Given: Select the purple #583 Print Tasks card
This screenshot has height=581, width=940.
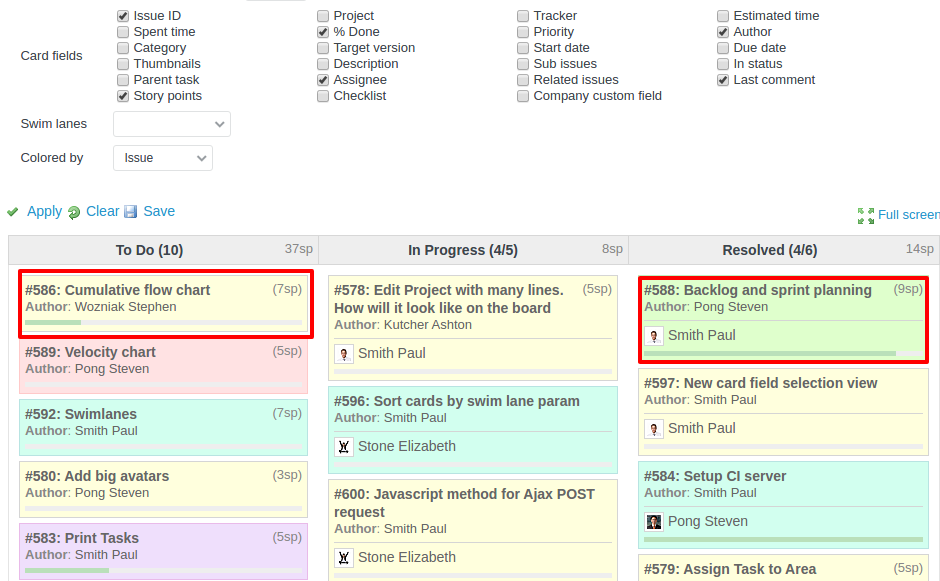Looking at the screenshot, I should [163, 550].
